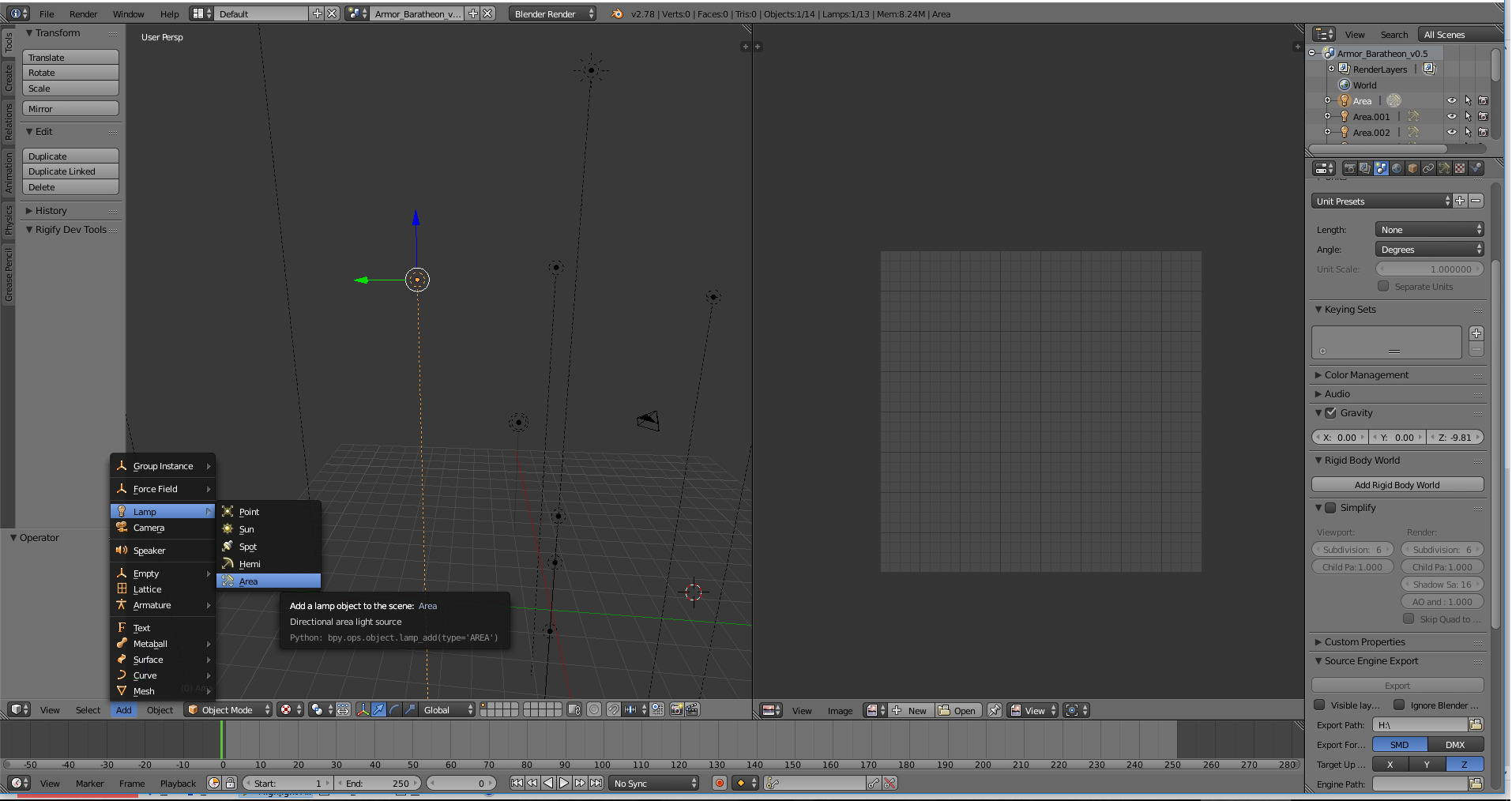The width and height of the screenshot is (1512, 801).
Task: Open the Render Layers properties tab
Action: [x=1365, y=168]
